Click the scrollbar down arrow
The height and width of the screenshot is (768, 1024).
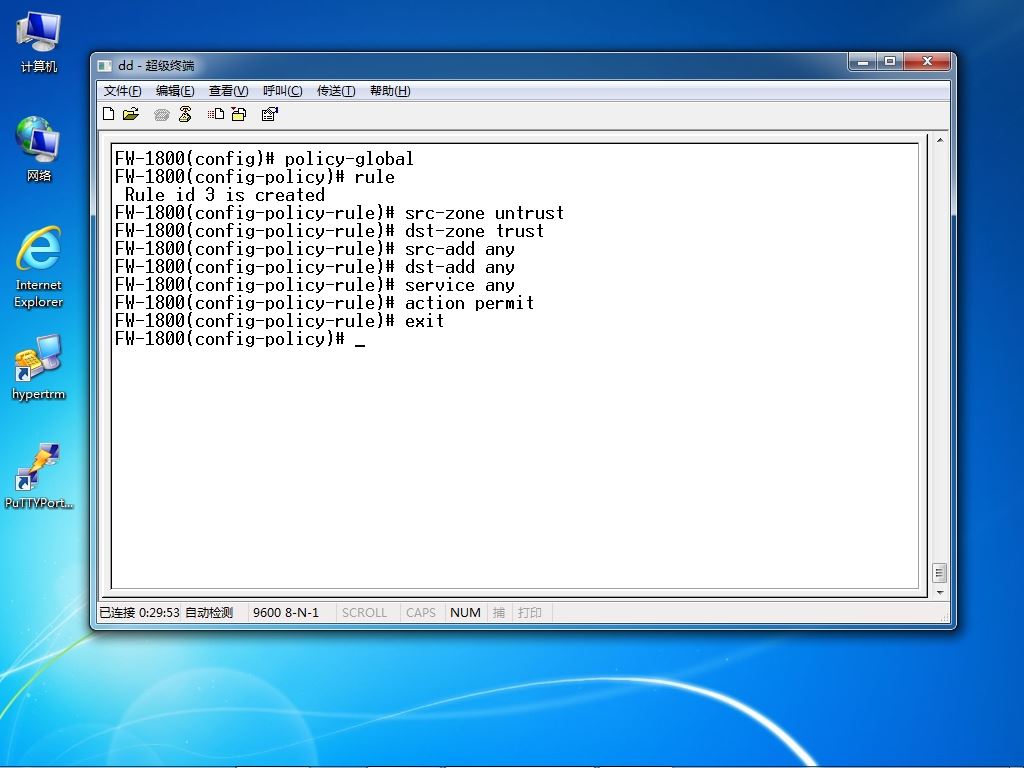point(940,592)
